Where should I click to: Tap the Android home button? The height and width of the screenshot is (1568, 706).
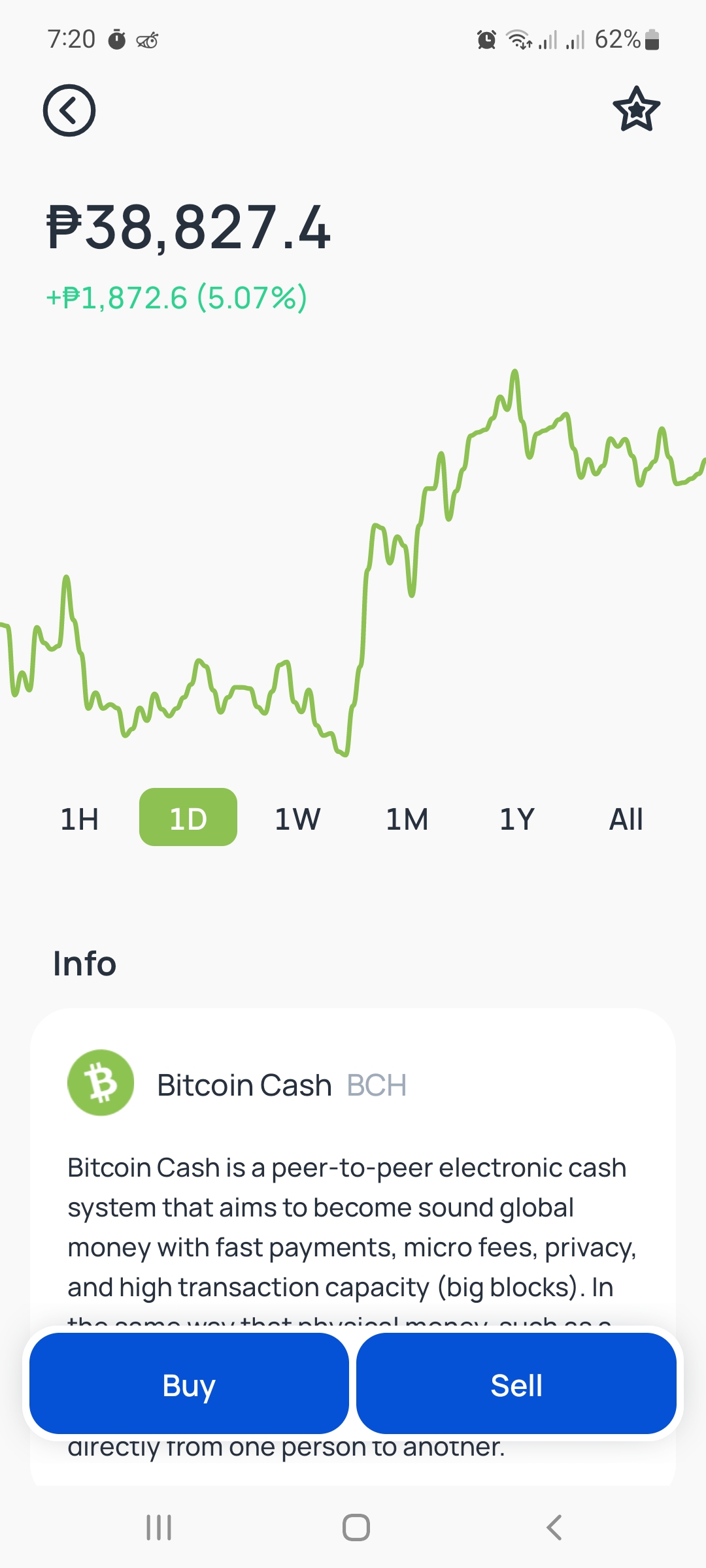[356, 1527]
